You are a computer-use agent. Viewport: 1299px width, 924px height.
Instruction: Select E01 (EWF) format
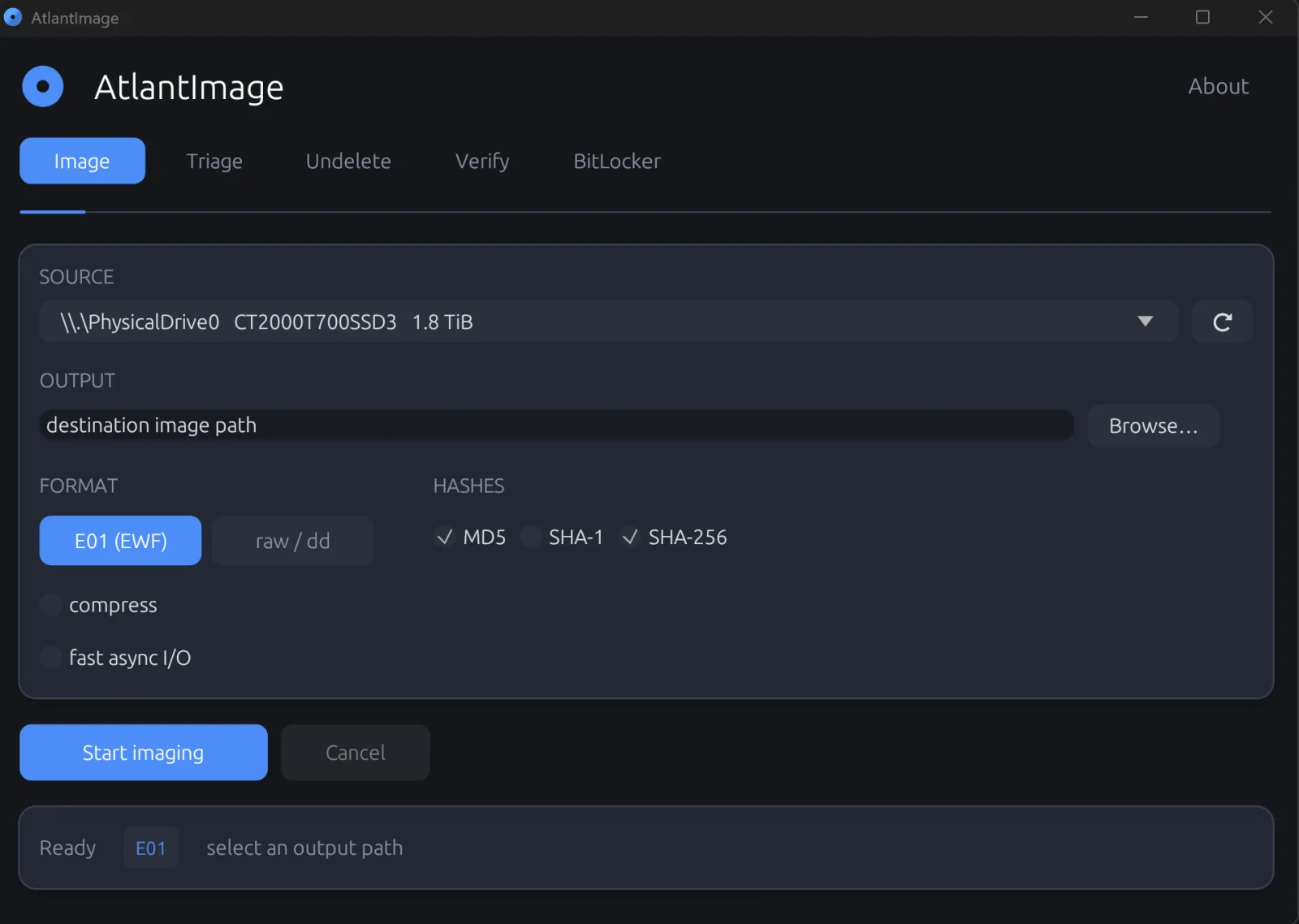[x=120, y=541]
